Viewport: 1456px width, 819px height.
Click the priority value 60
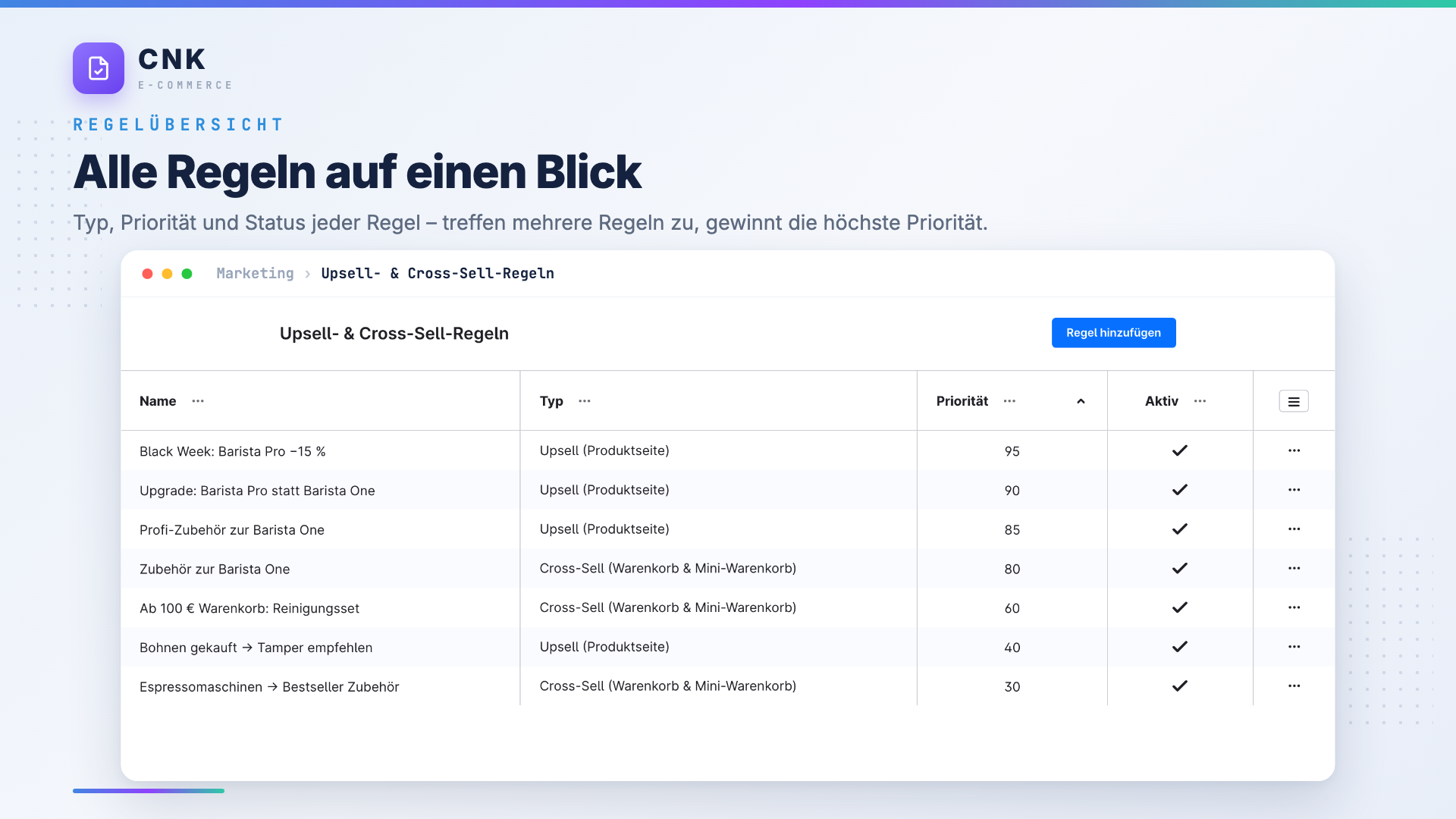pos(1012,608)
